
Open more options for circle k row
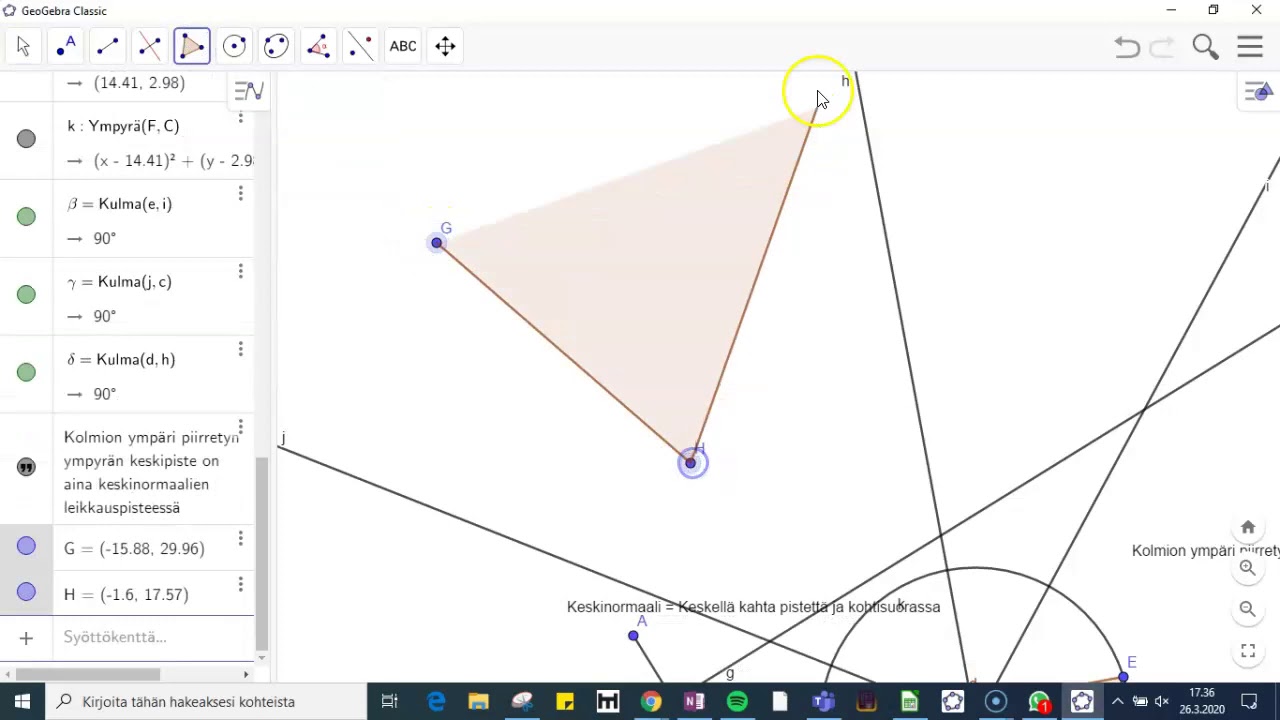point(240,118)
